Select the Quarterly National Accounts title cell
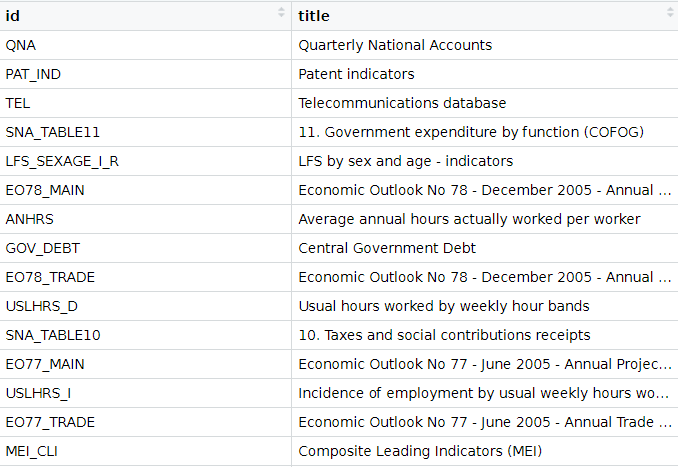 pos(395,45)
